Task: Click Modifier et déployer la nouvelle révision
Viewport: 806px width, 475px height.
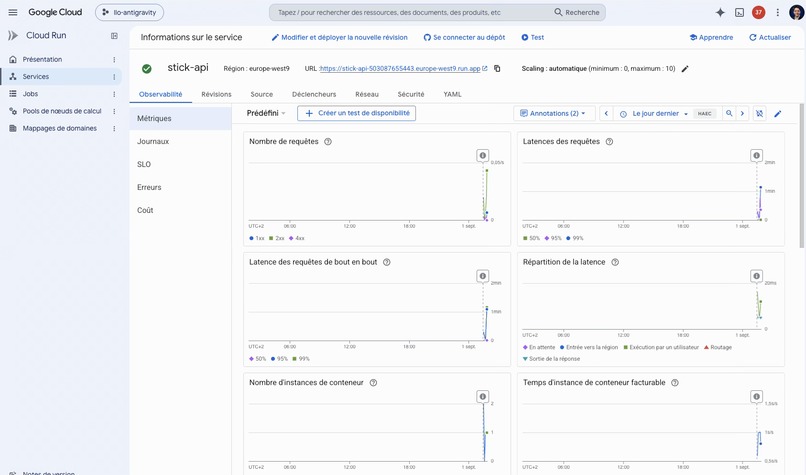Action: [x=339, y=38]
